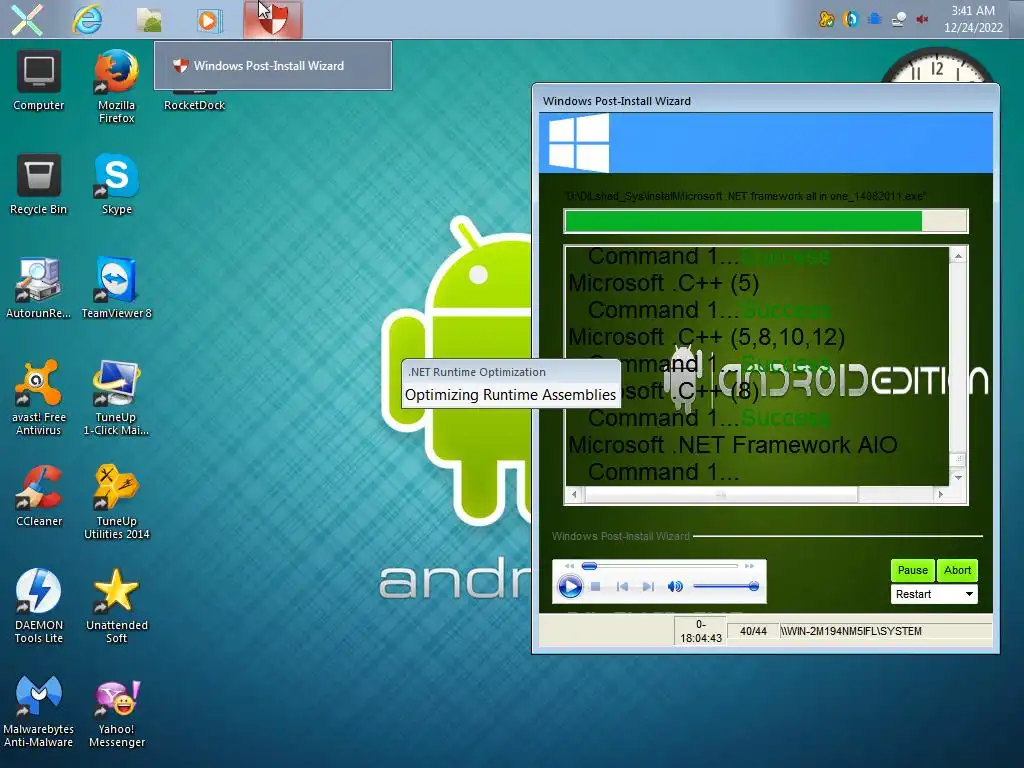The image size is (1024, 768).
Task: Click the log list scroll up arrow
Action: 958,256
